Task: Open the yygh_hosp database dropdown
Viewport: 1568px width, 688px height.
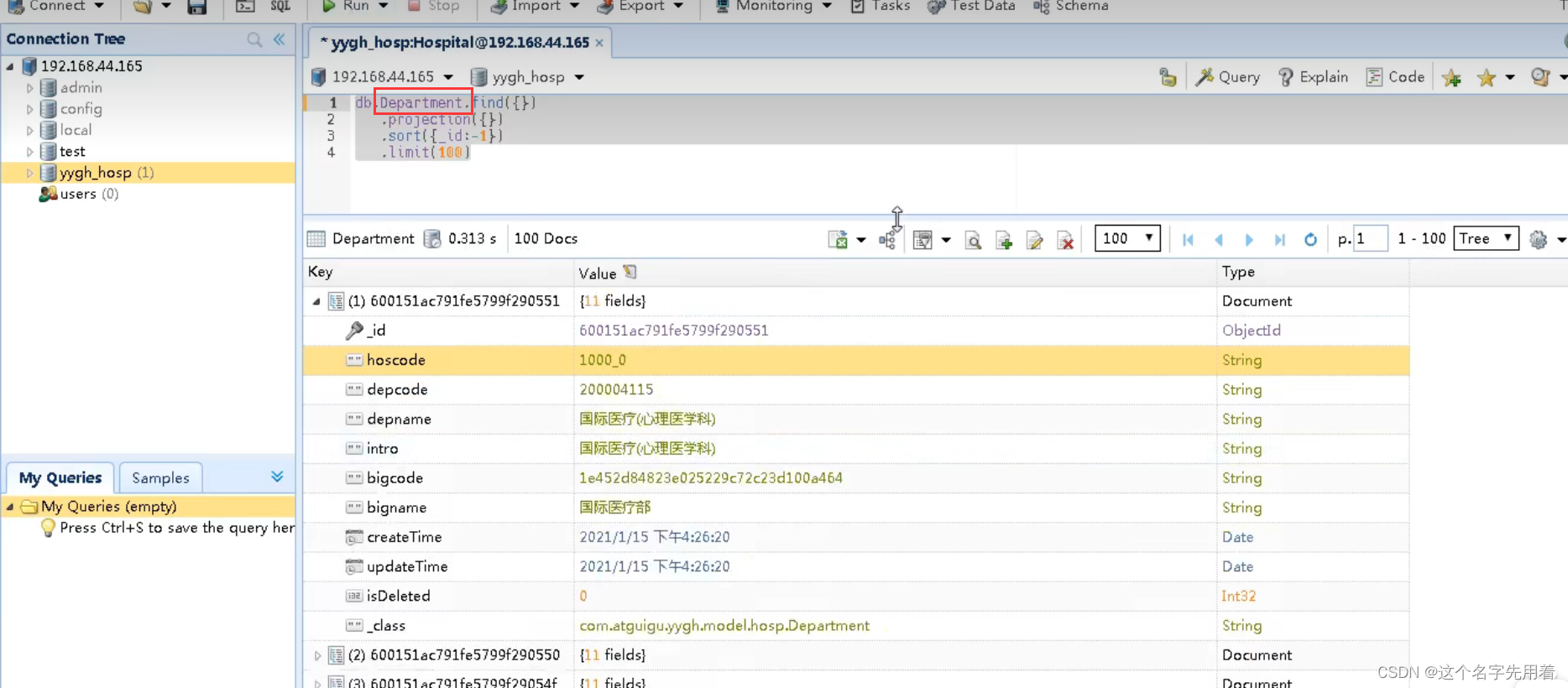Action: pos(579,77)
